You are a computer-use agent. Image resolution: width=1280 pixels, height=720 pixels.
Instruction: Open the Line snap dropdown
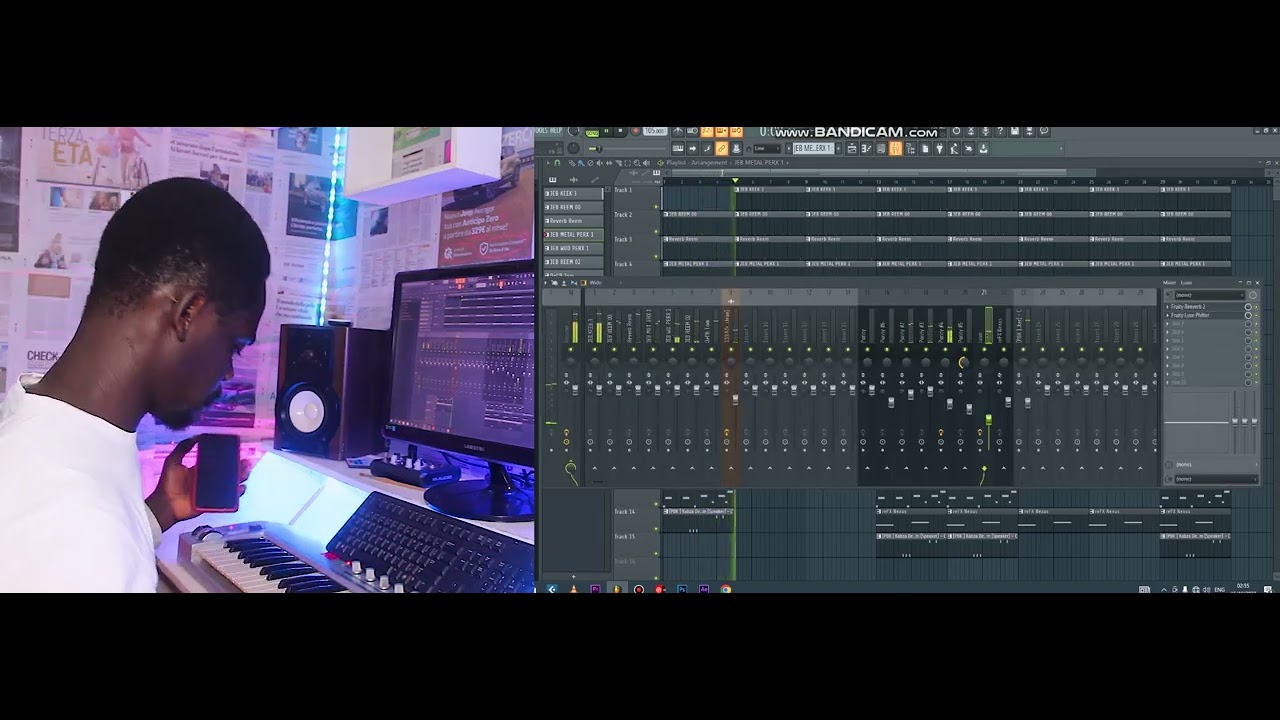pos(767,148)
